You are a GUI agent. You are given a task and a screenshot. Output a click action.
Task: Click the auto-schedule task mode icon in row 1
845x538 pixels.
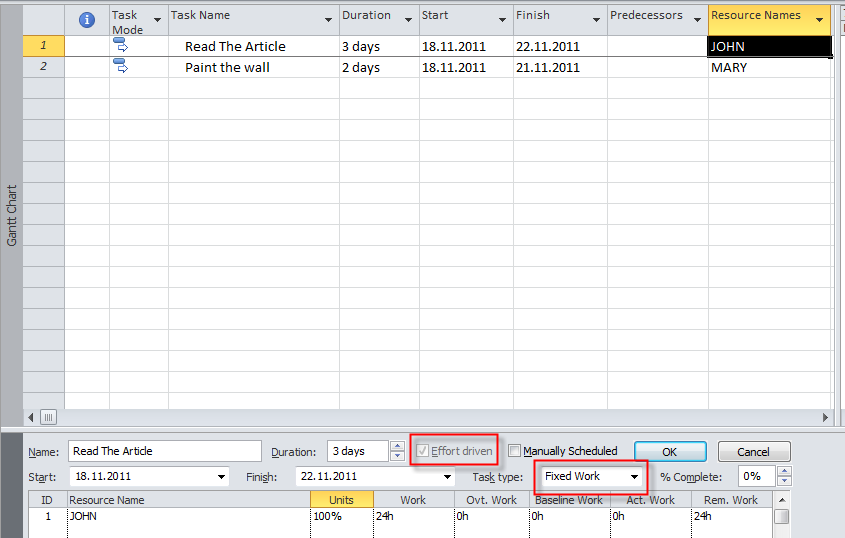coord(121,46)
